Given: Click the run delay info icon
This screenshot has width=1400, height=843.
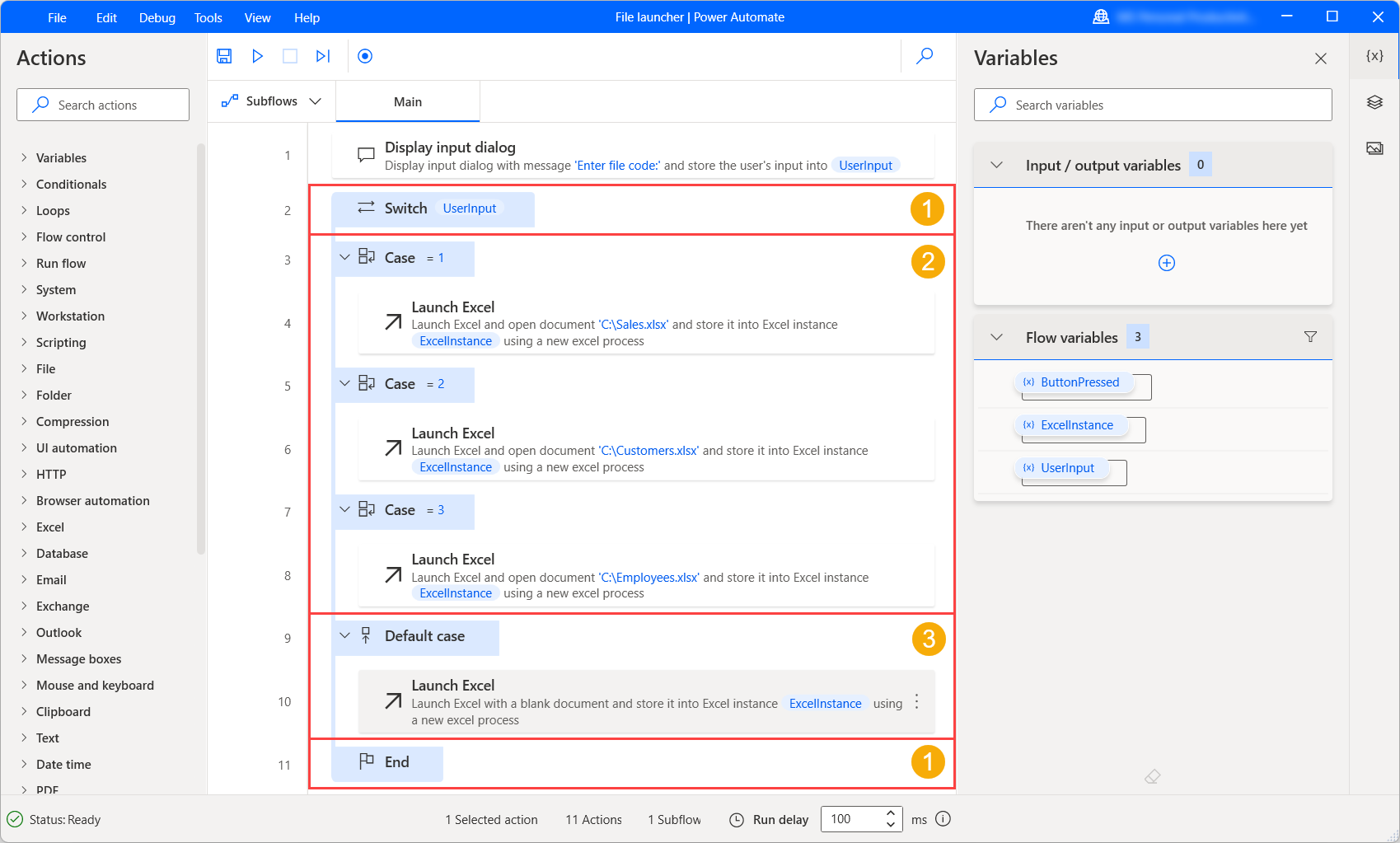Looking at the screenshot, I should tap(943, 819).
